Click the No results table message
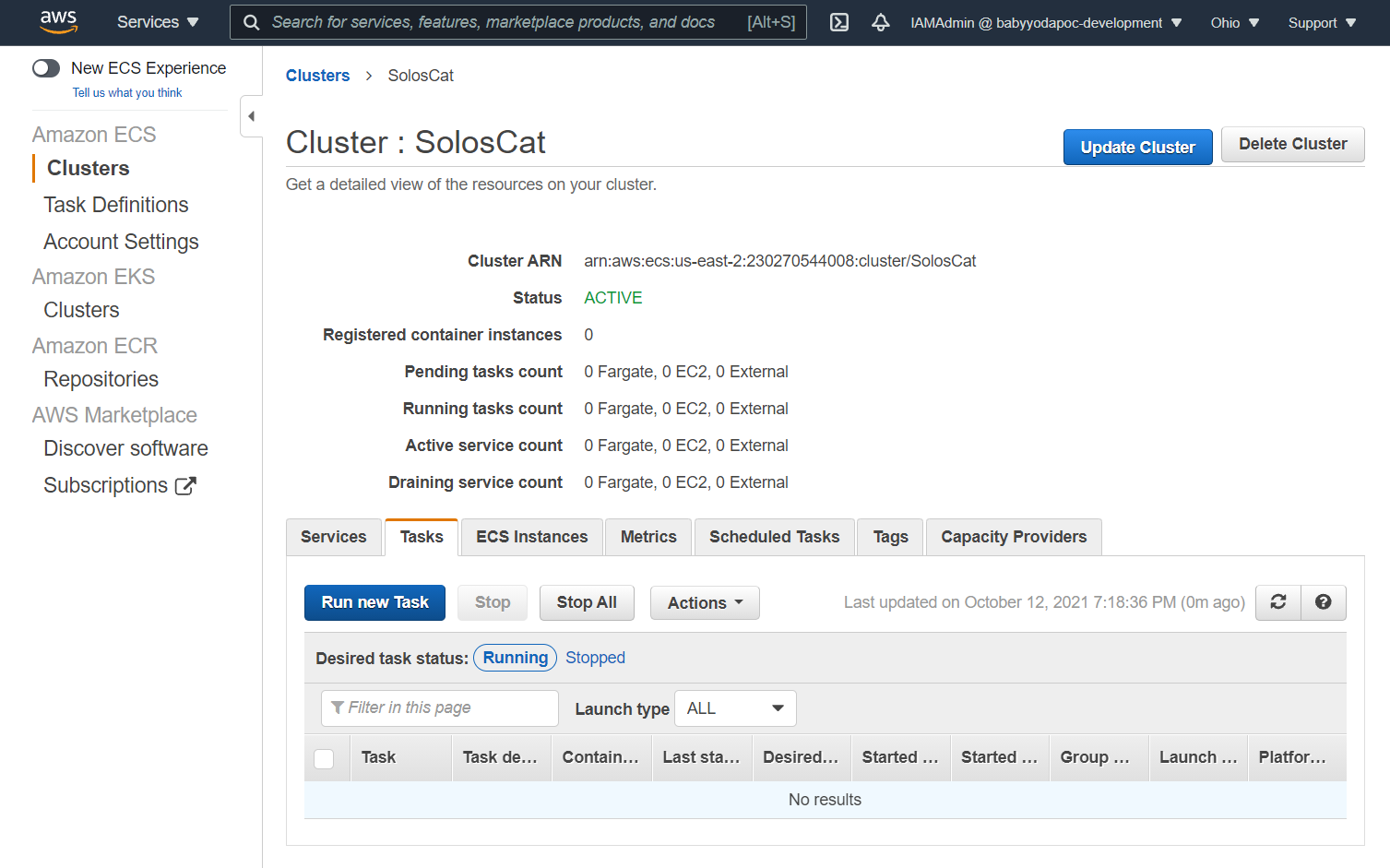Viewport: 1390px width, 868px height. click(825, 800)
